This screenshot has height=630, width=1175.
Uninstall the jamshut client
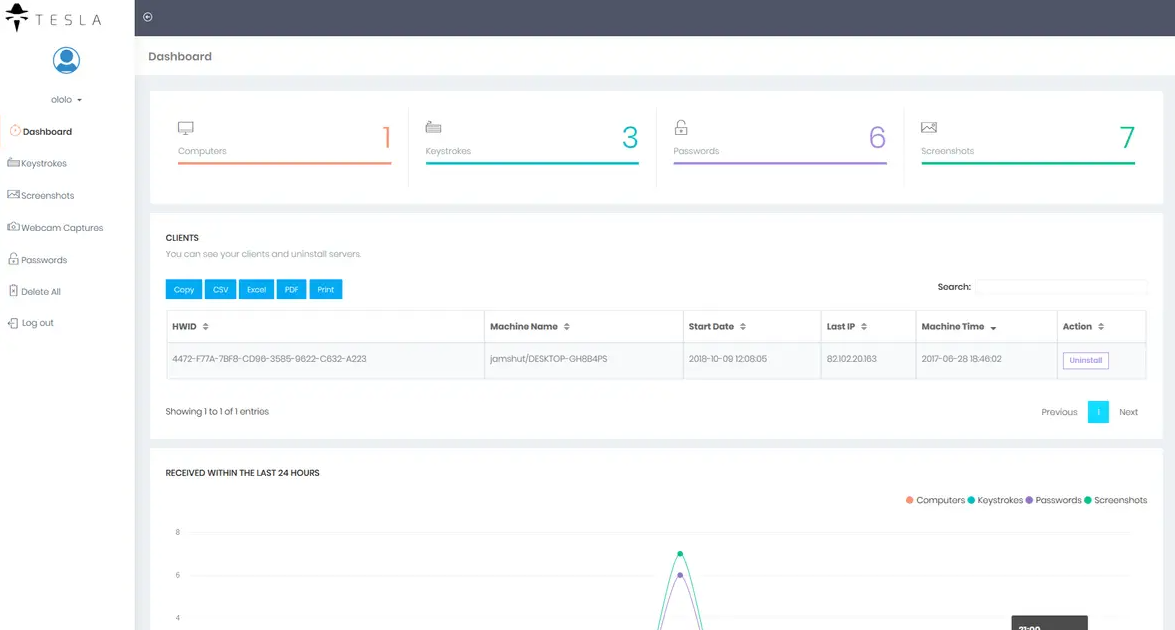coord(1085,360)
